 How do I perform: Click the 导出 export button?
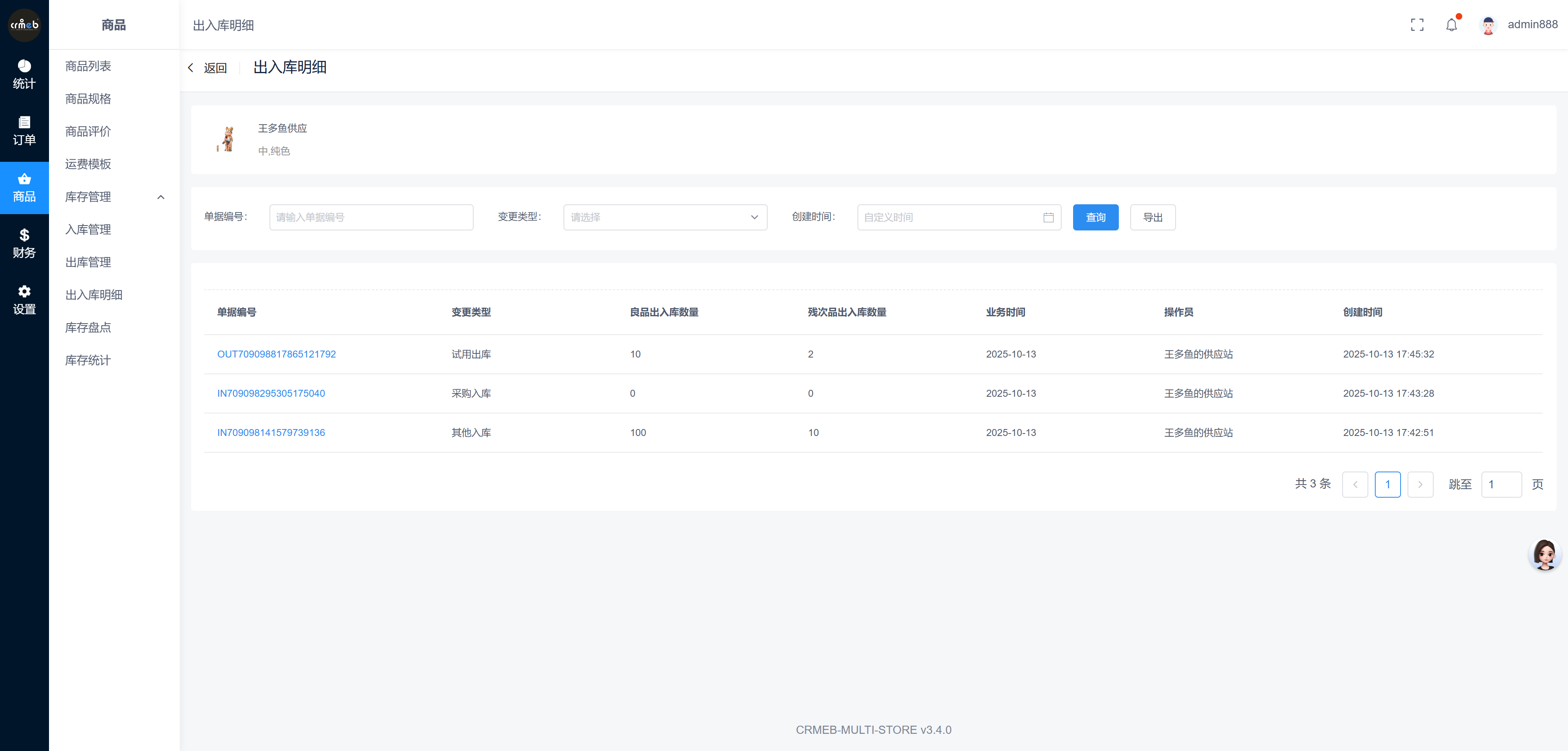pos(1152,217)
